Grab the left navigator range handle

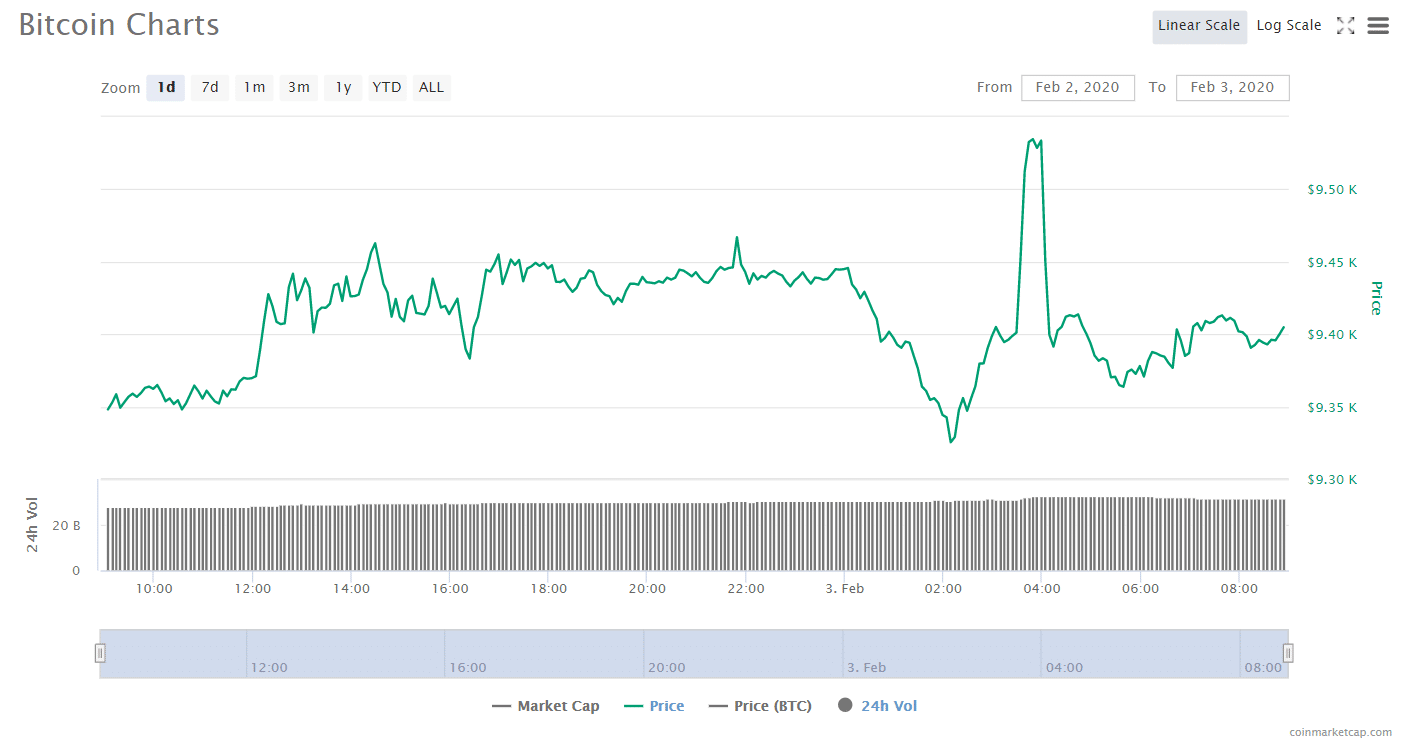[100, 653]
